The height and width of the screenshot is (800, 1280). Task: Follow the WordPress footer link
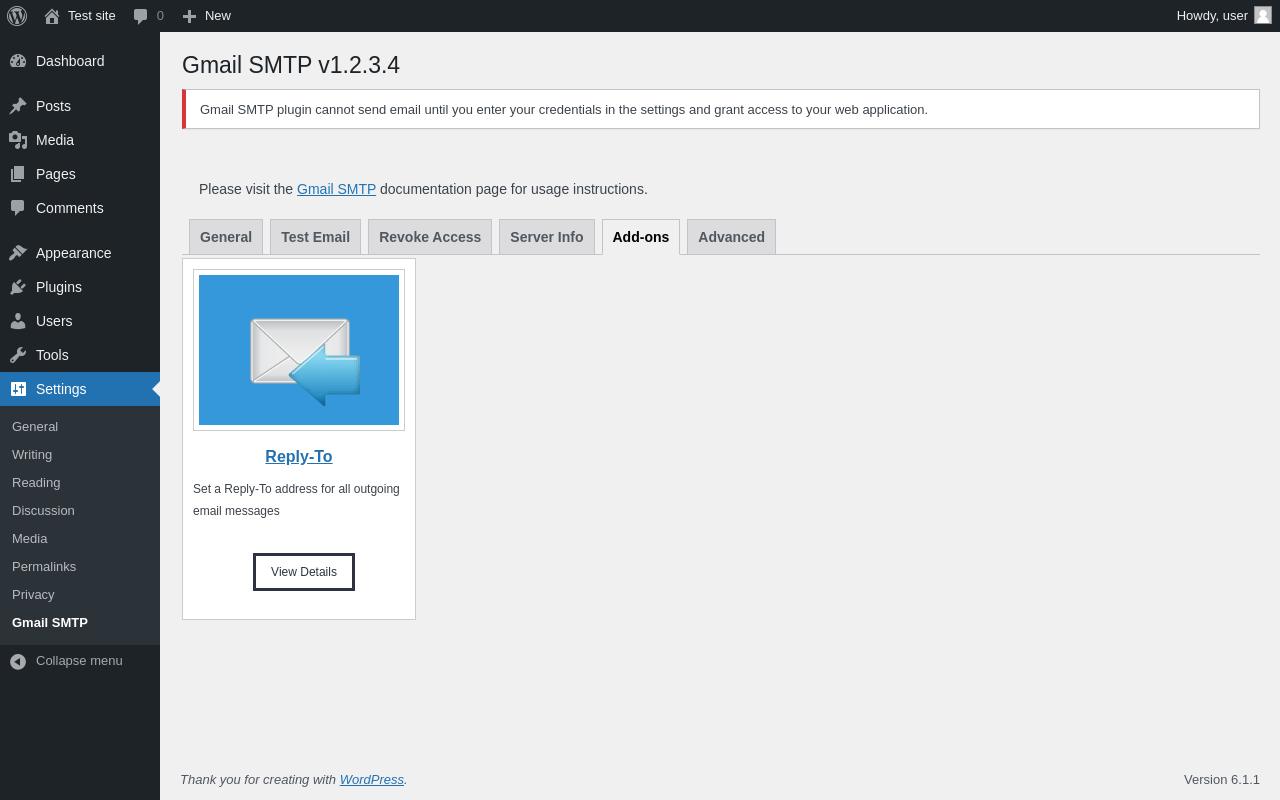pyautogui.click(x=372, y=779)
